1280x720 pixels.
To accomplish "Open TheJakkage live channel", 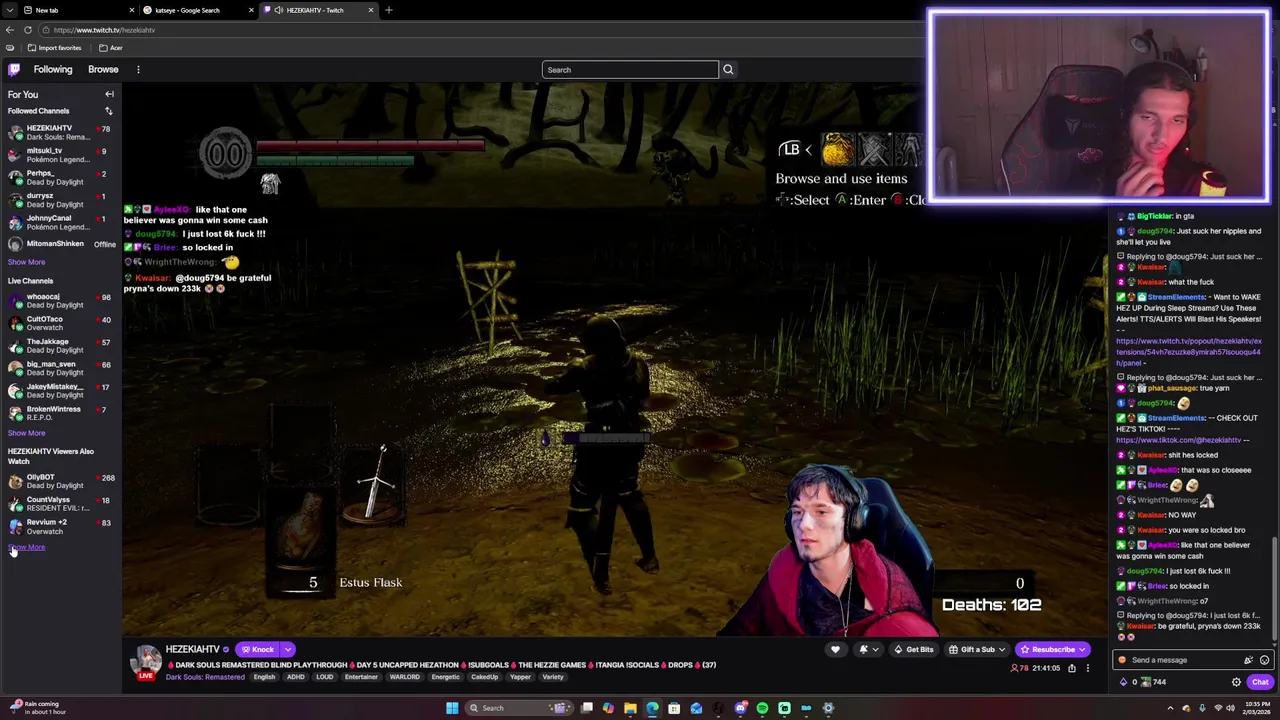I will tap(60, 346).
